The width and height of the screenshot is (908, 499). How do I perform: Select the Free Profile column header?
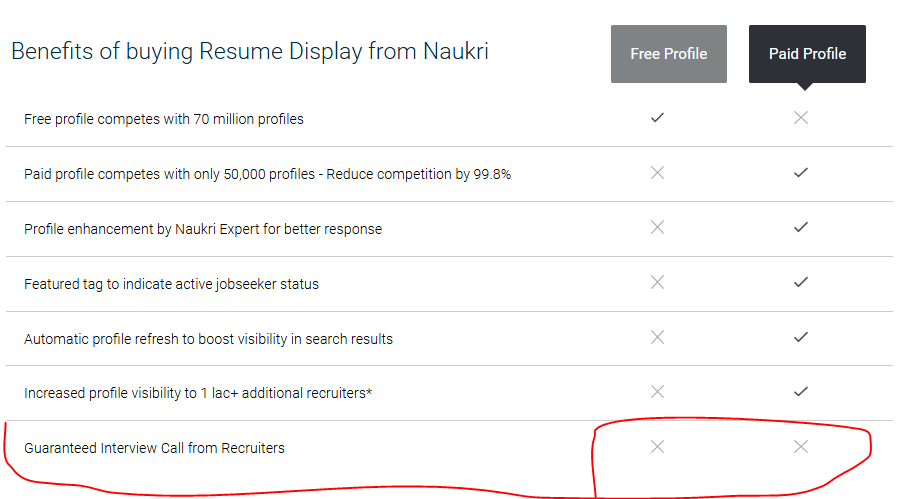tap(669, 54)
